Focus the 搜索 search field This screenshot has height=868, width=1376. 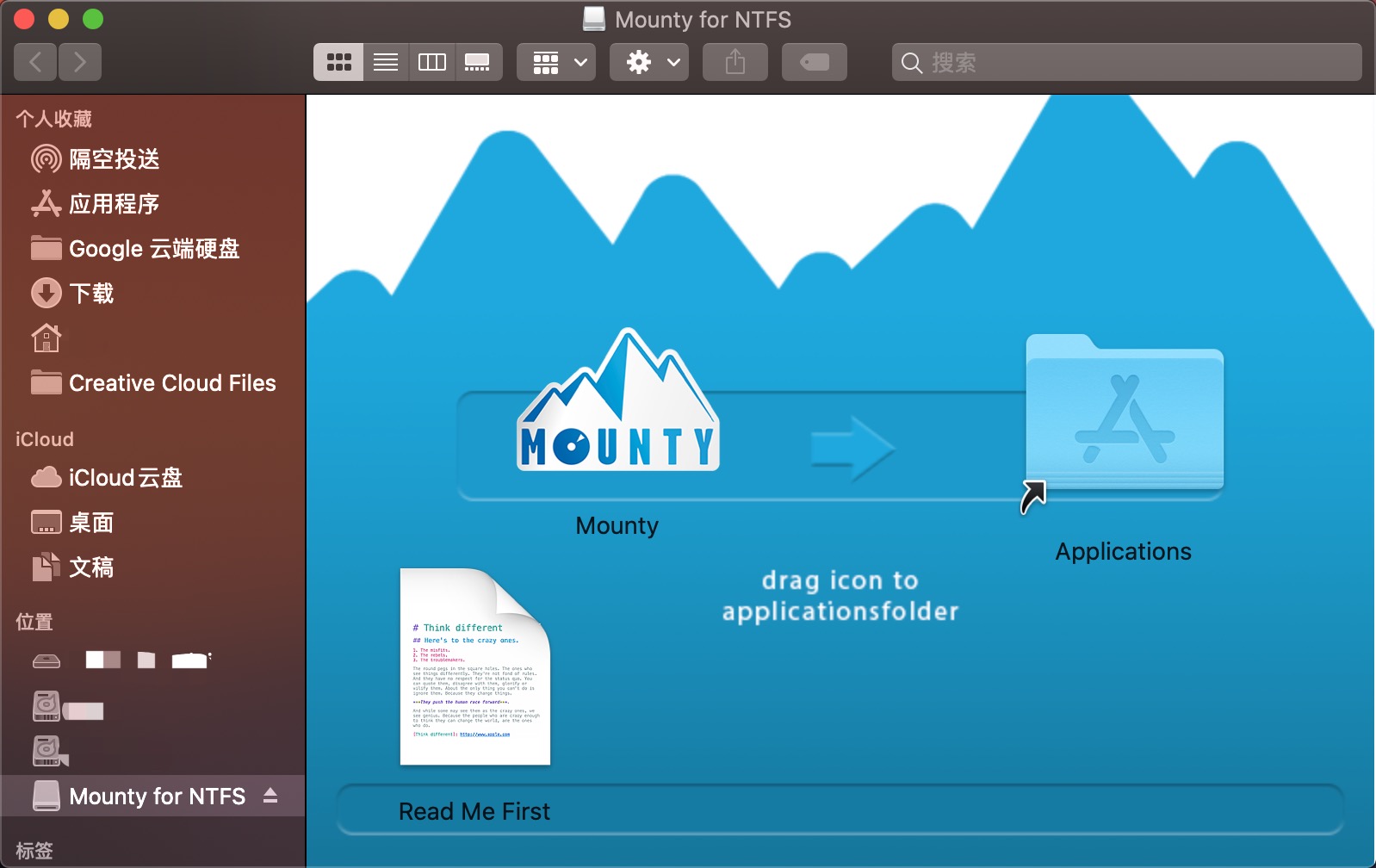(x=1127, y=62)
